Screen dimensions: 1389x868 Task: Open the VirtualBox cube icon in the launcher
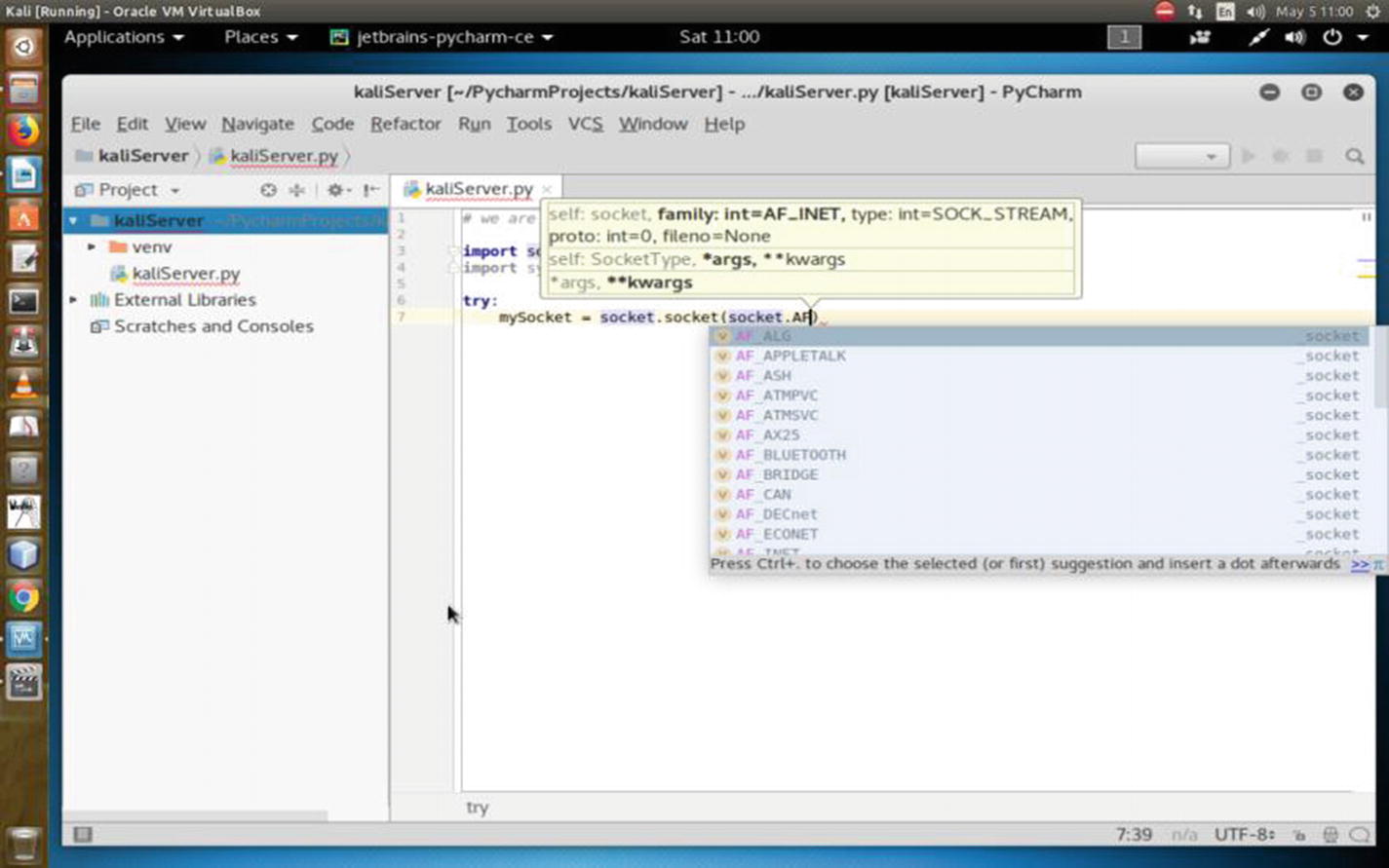(x=23, y=554)
